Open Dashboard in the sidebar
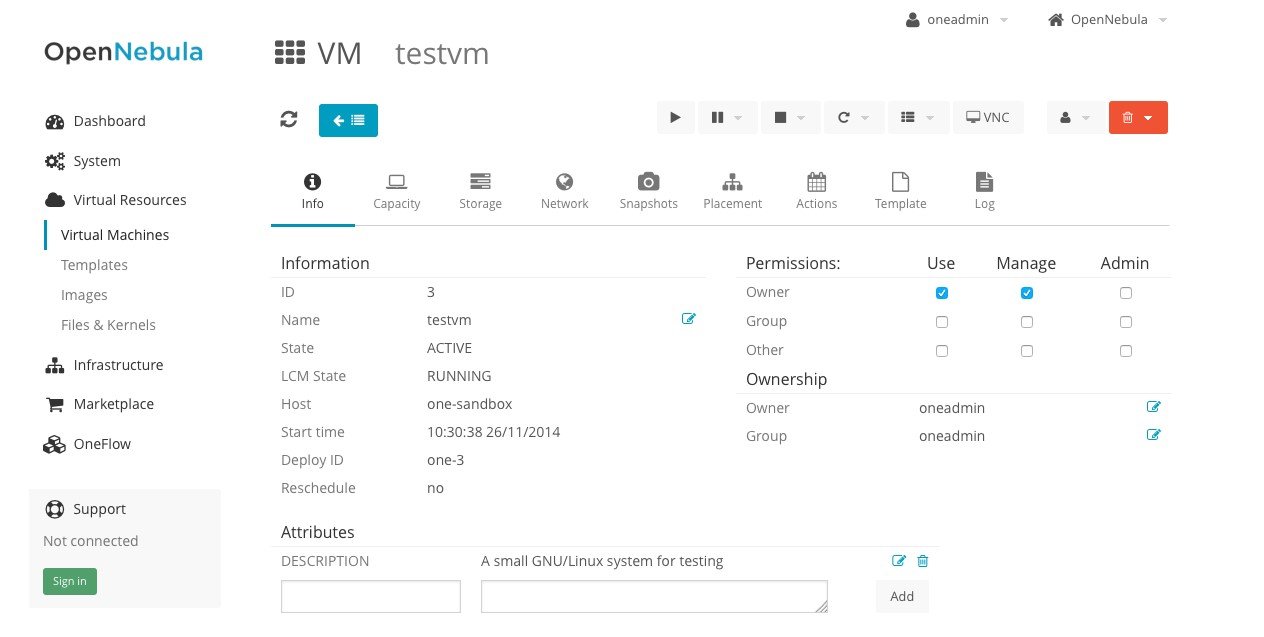1264x637 pixels. (95, 121)
